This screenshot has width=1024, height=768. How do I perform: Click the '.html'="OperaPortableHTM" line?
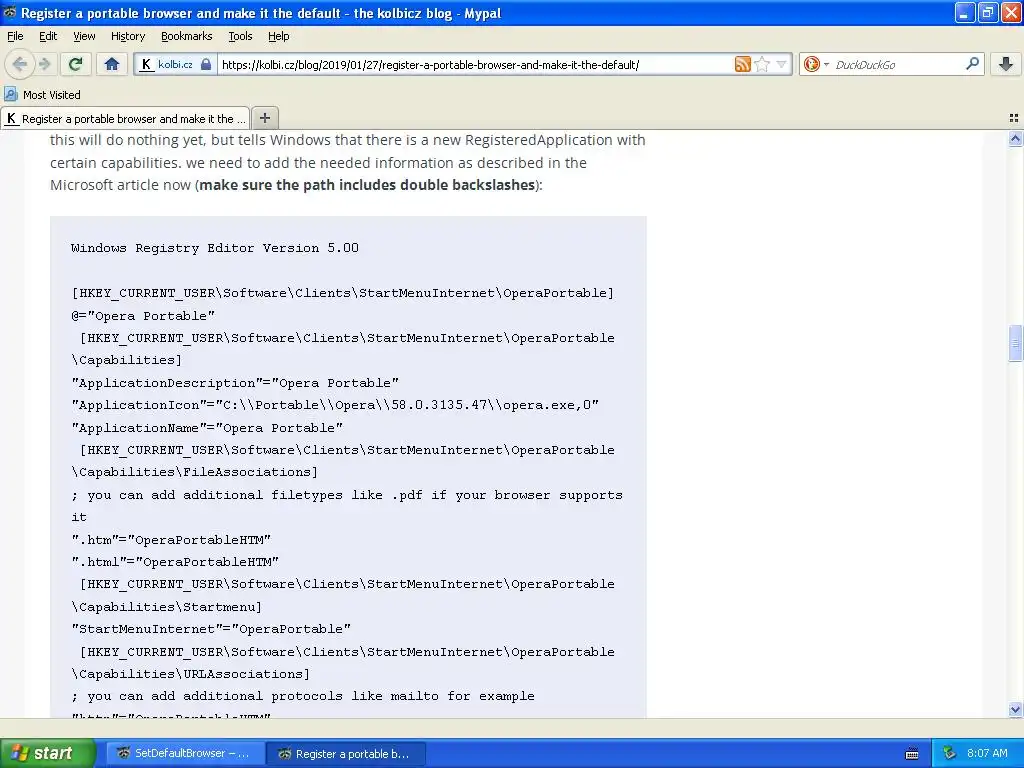(175, 562)
